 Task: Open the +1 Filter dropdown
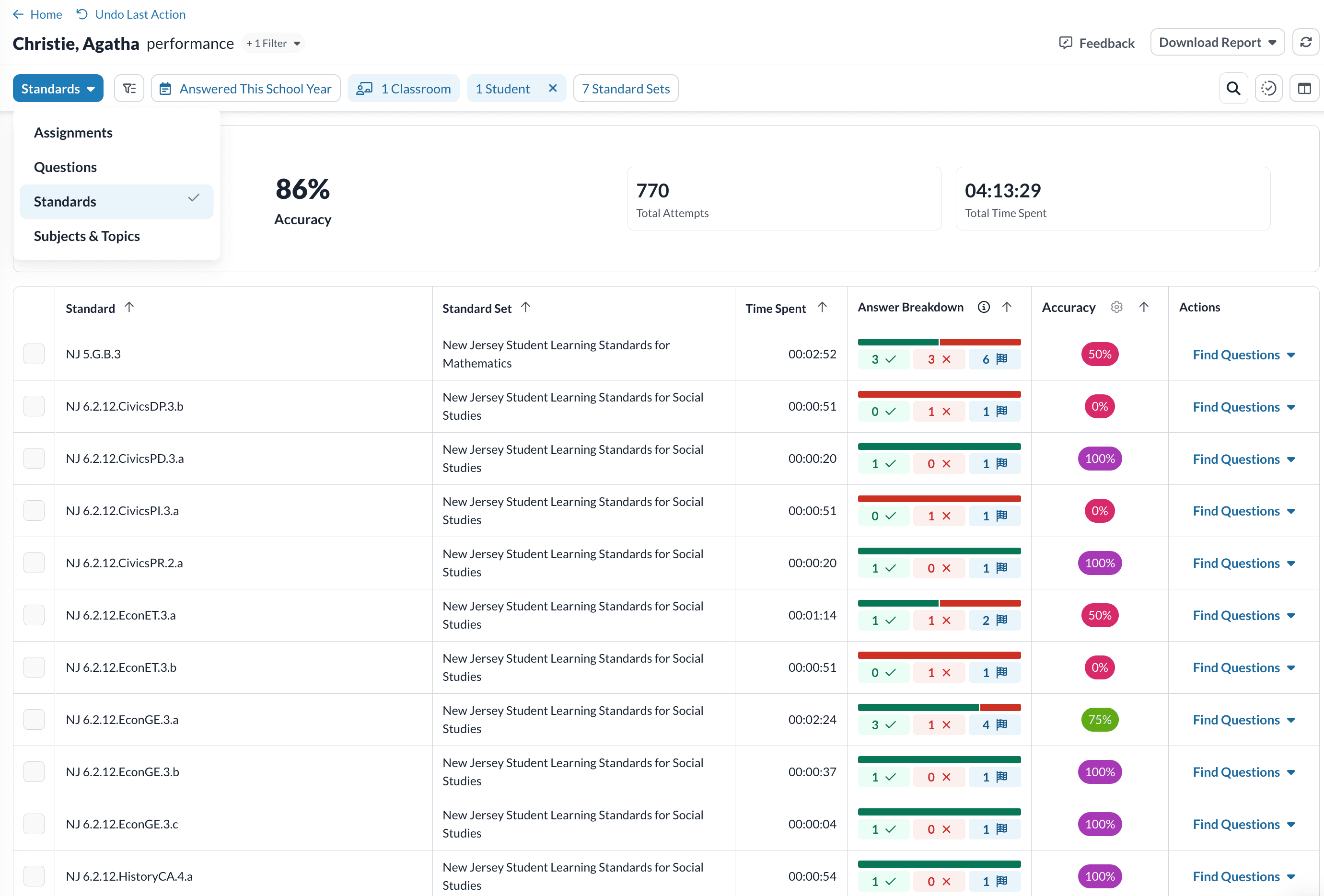click(x=273, y=43)
